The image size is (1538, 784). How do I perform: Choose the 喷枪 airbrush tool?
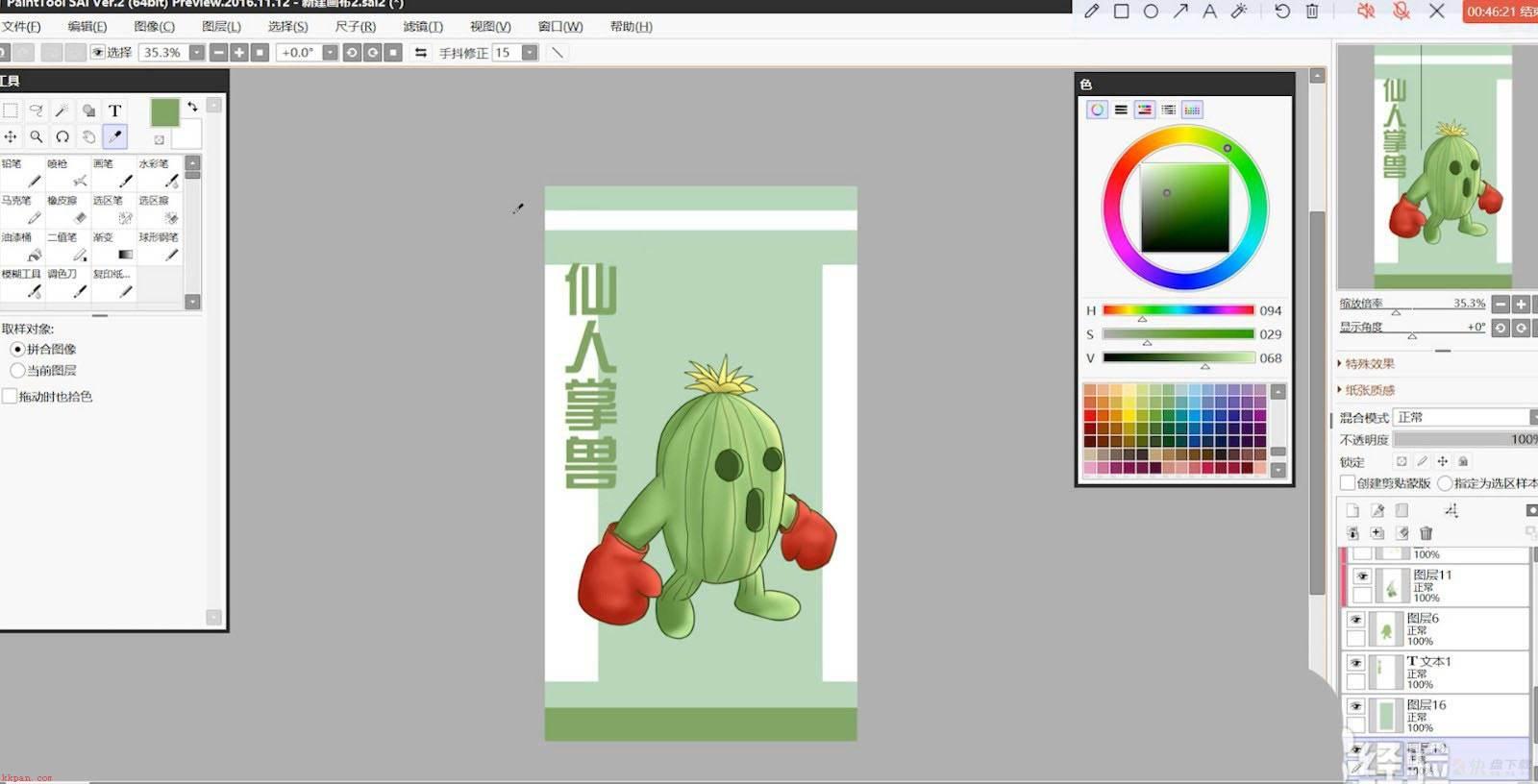pos(68,173)
